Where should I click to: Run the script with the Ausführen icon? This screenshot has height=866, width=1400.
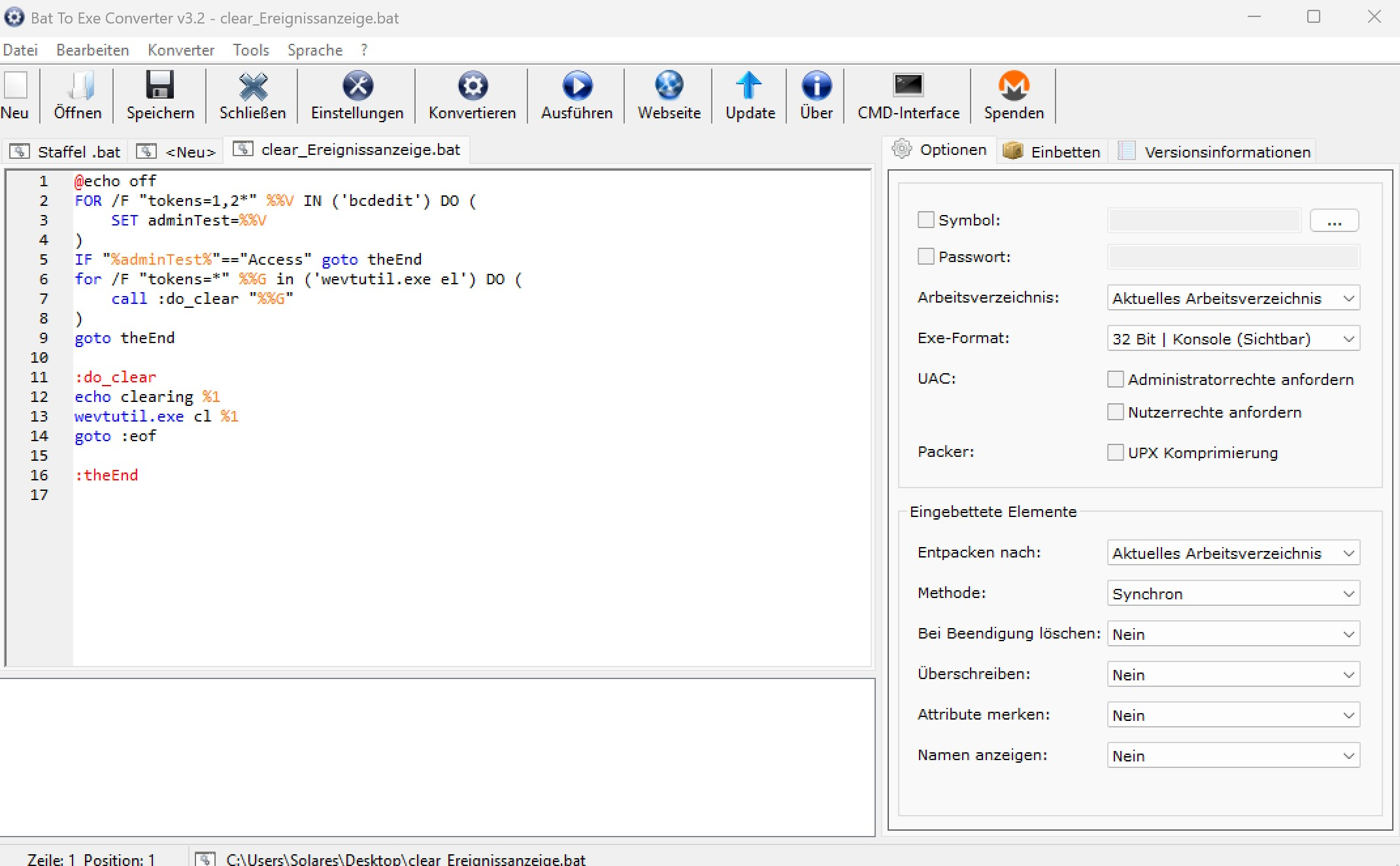point(577,86)
